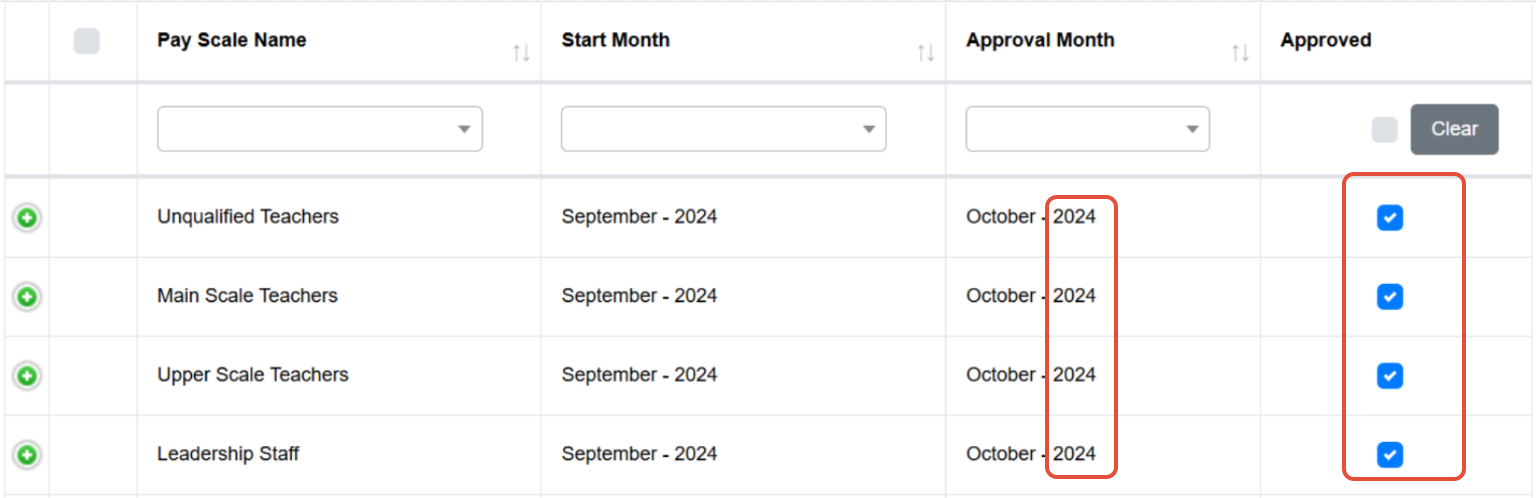The width and height of the screenshot is (1536, 498).
Task: Toggle Approved checkbox for Upper Scale Teachers
Action: pos(1390,376)
